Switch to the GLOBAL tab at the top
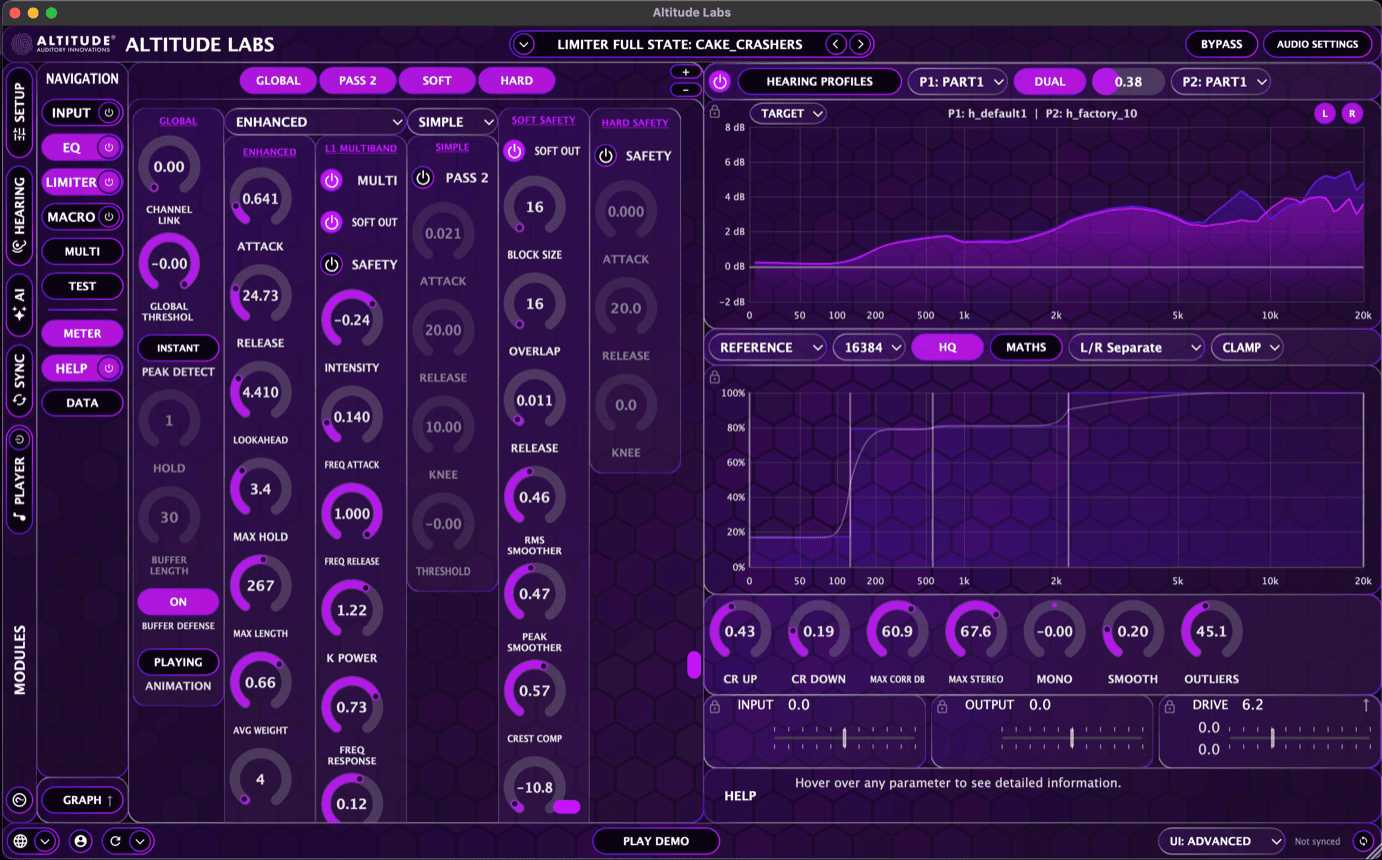 click(278, 80)
